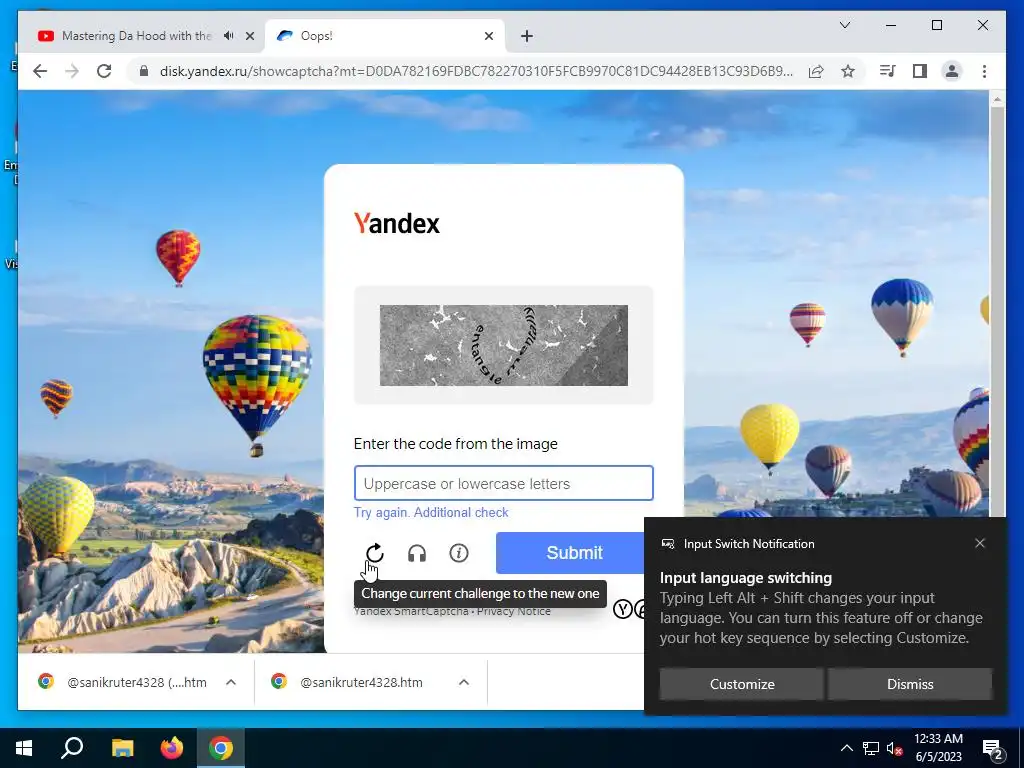The height and width of the screenshot is (768, 1024).
Task: Launch File Explorer from taskbar
Action: click(x=122, y=748)
